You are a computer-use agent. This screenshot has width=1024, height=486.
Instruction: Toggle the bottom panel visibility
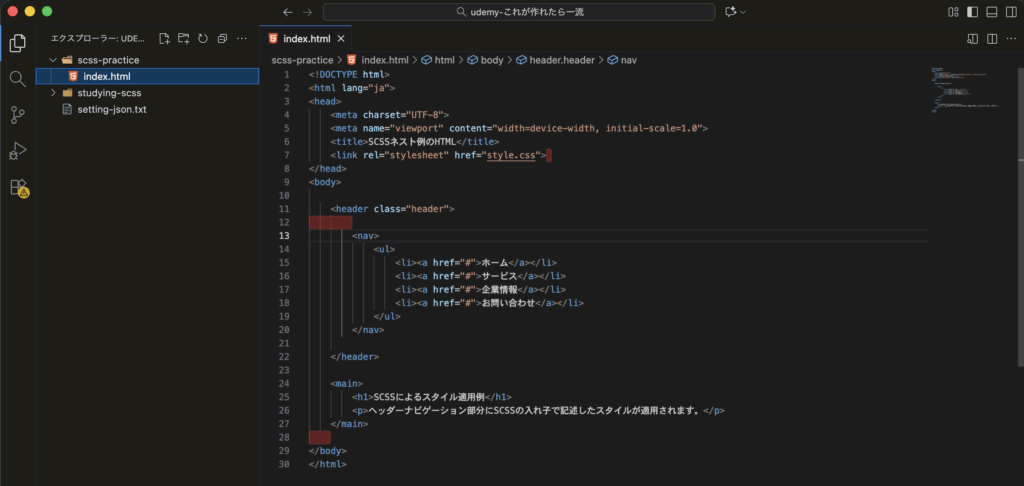991,11
